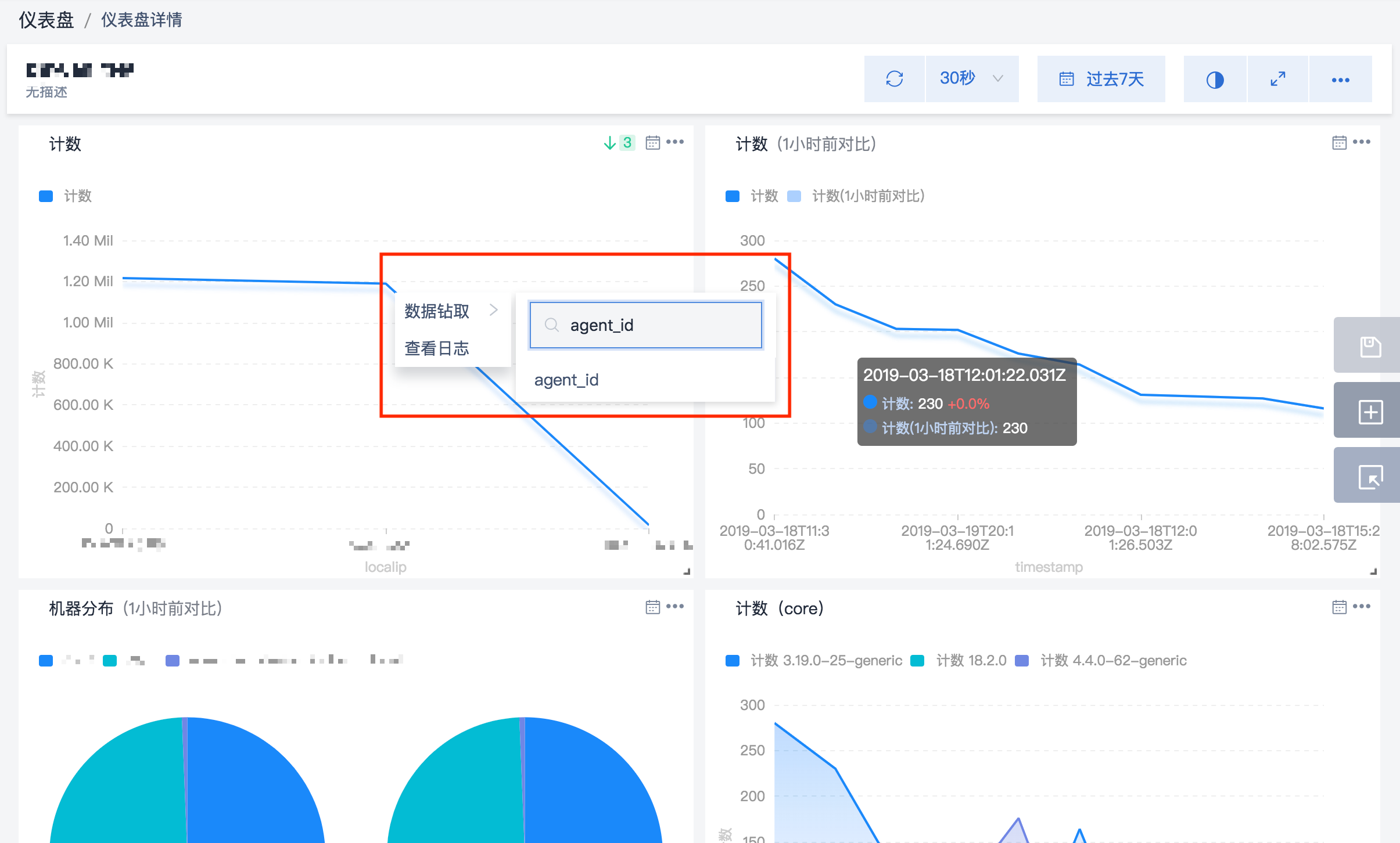Click the 计数 (core) panel title
The width and height of the screenshot is (1400, 843).
tap(780, 608)
